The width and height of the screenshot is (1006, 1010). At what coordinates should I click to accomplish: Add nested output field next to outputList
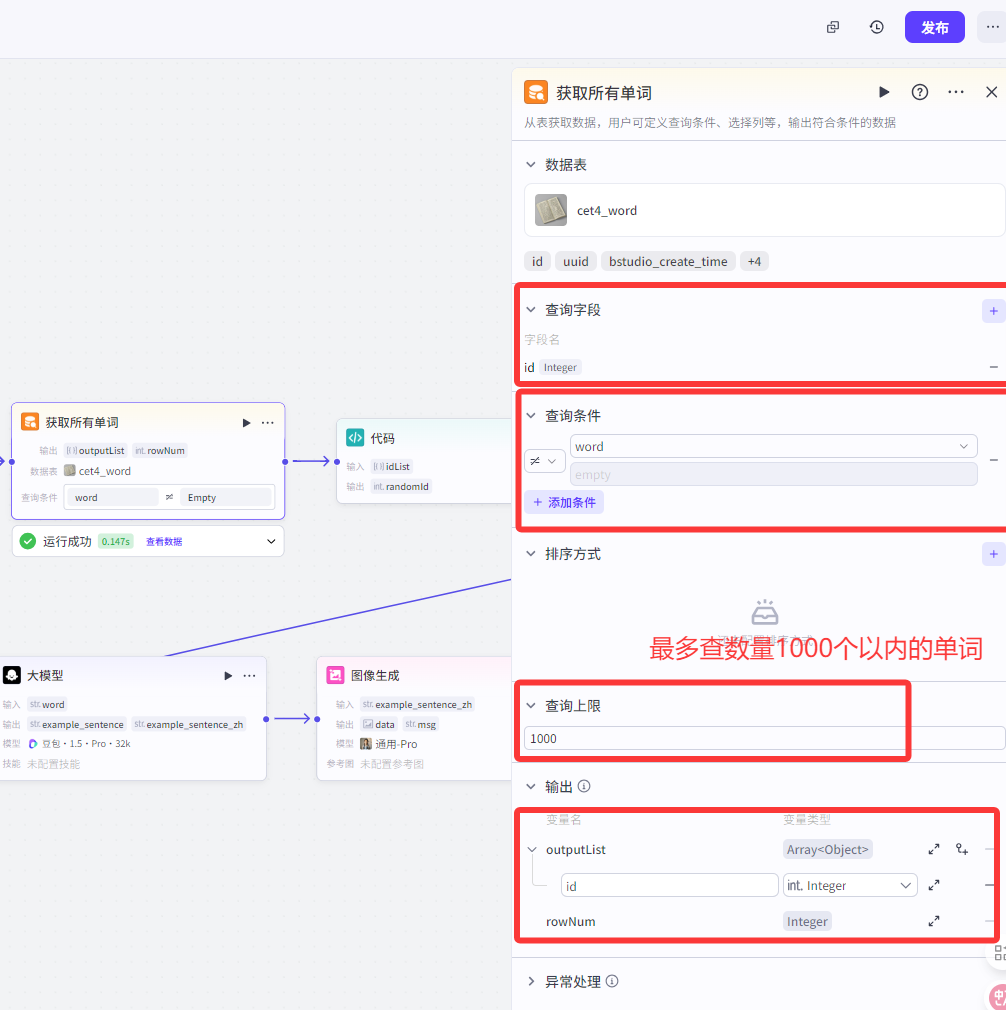pyautogui.click(x=961, y=849)
